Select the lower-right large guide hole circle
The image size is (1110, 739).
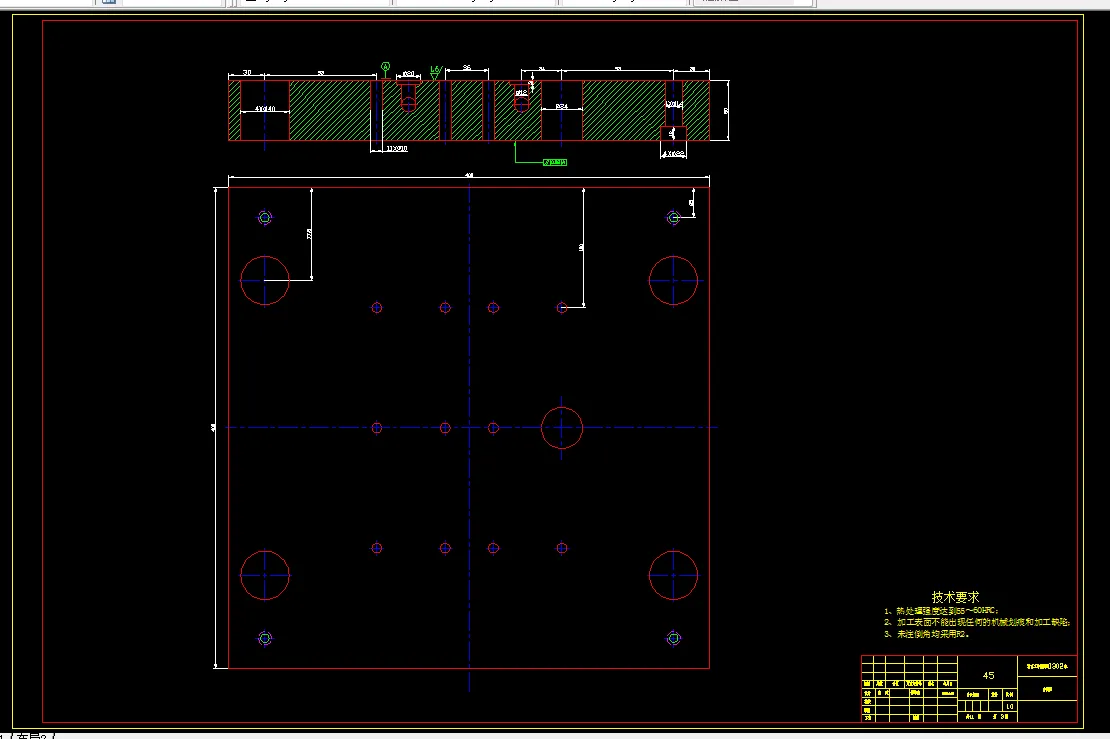(x=673, y=575)
